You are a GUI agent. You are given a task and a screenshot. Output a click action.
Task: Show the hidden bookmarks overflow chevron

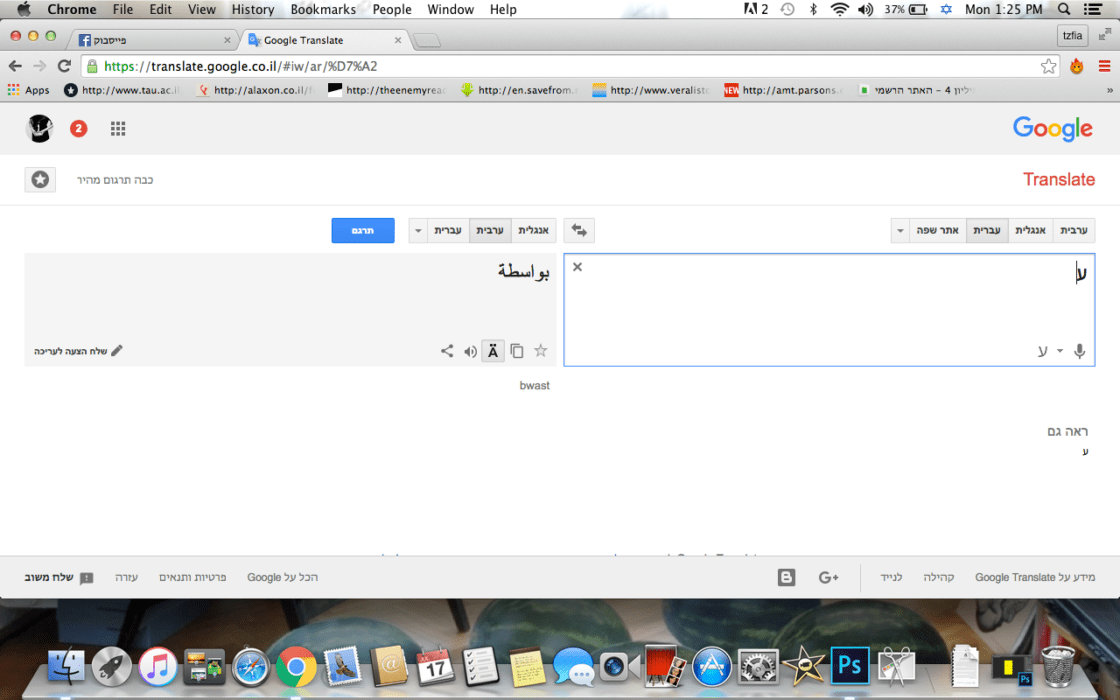[x=1109, y=90]
